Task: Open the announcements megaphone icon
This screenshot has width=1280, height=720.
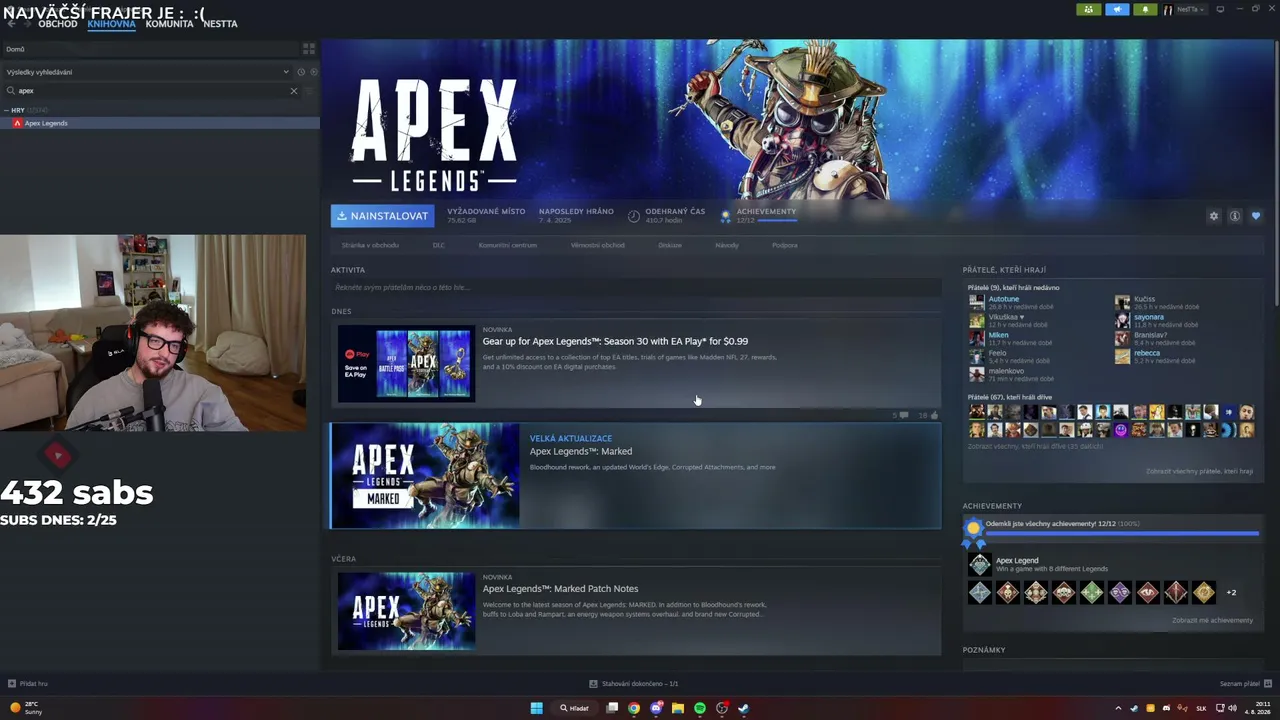Action: [1117, 10]
